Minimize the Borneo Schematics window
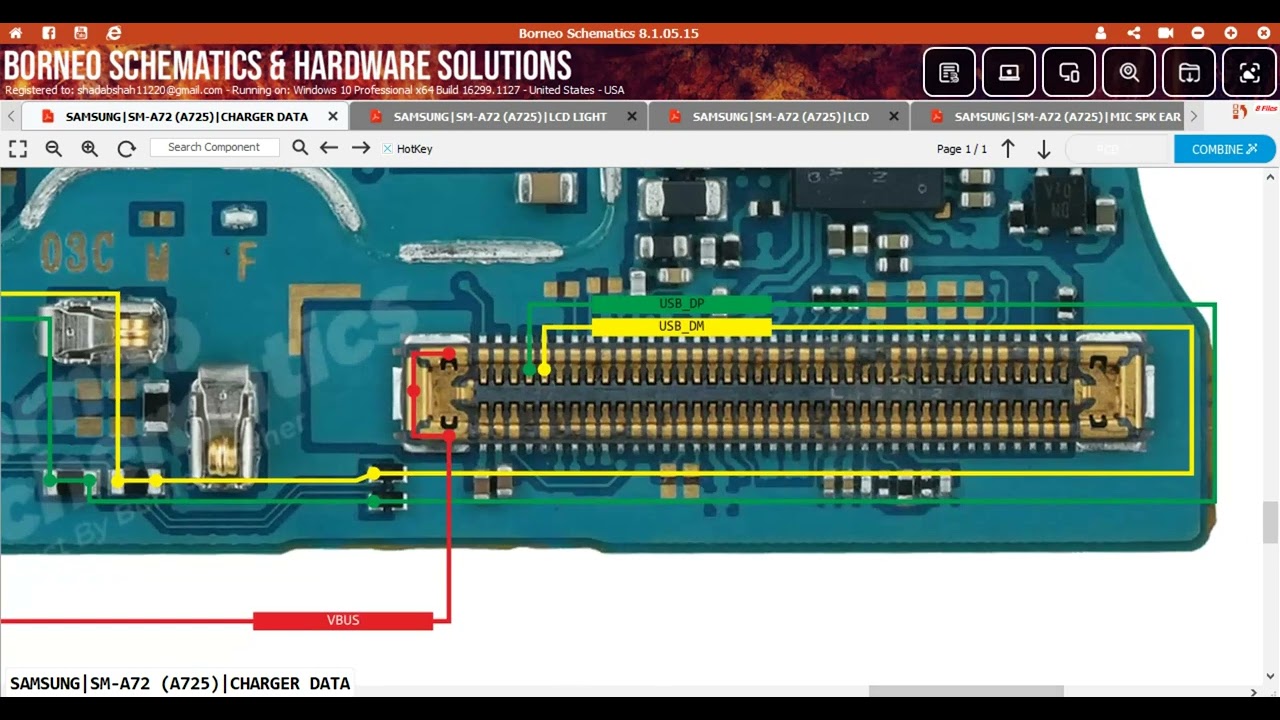Image resolution: width=1280 pixels, height=720 pixels. (1198, 33)
